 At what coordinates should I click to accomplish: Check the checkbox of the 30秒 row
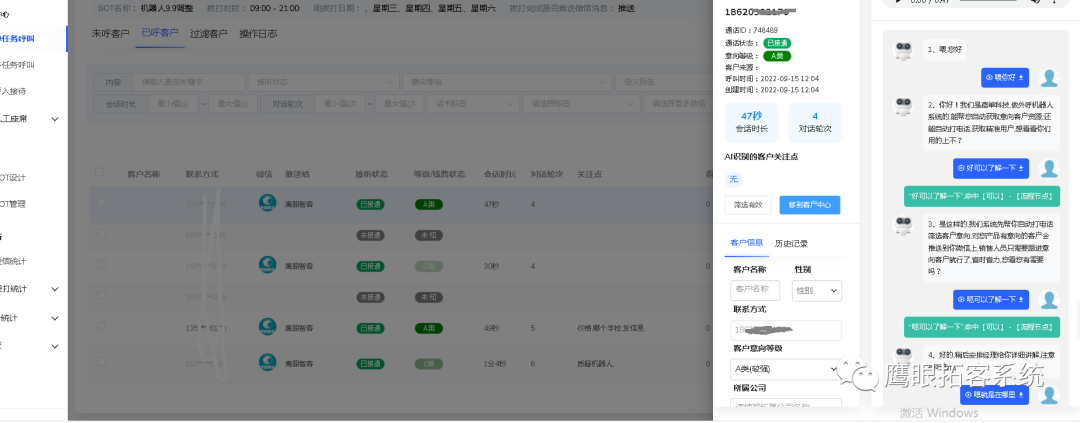[102, 265]
